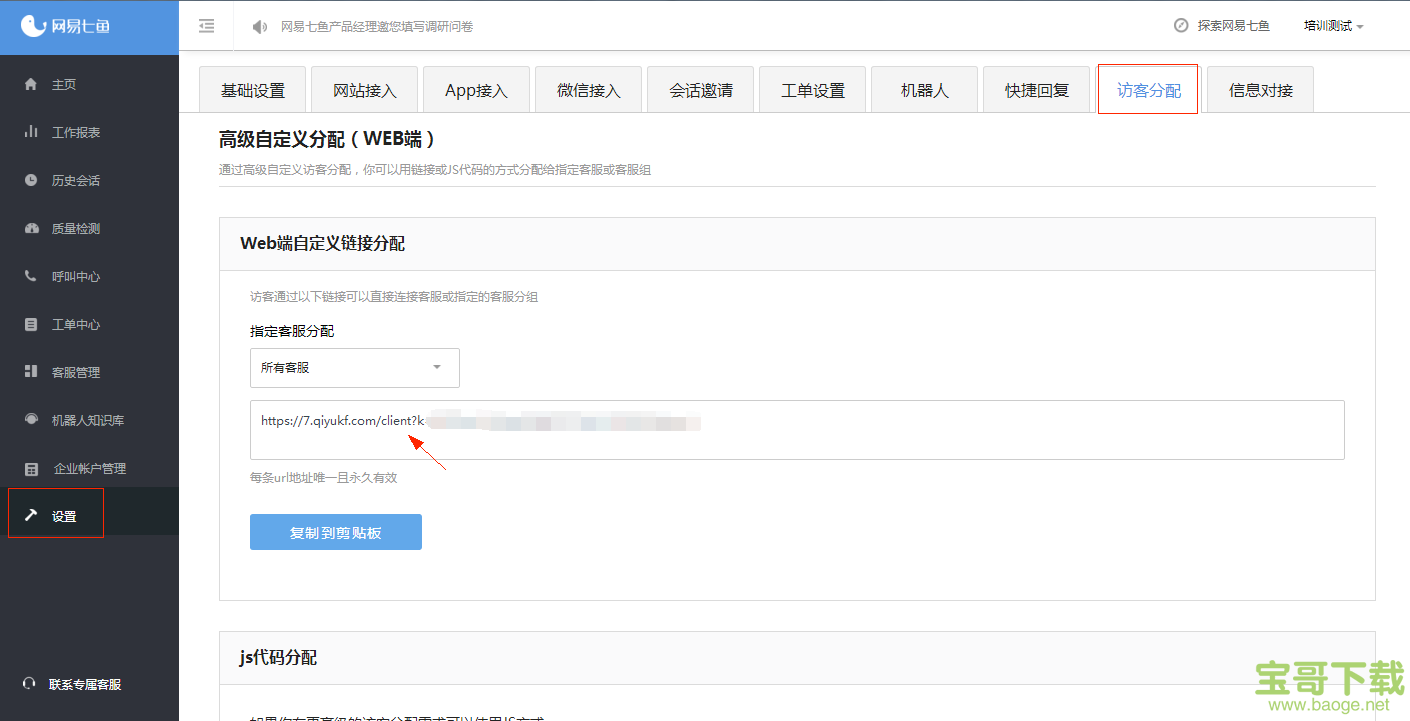Screen dimensions: 1410x721
Task: Switch to the 信息对接 tab
Action: pos(1260,90)
